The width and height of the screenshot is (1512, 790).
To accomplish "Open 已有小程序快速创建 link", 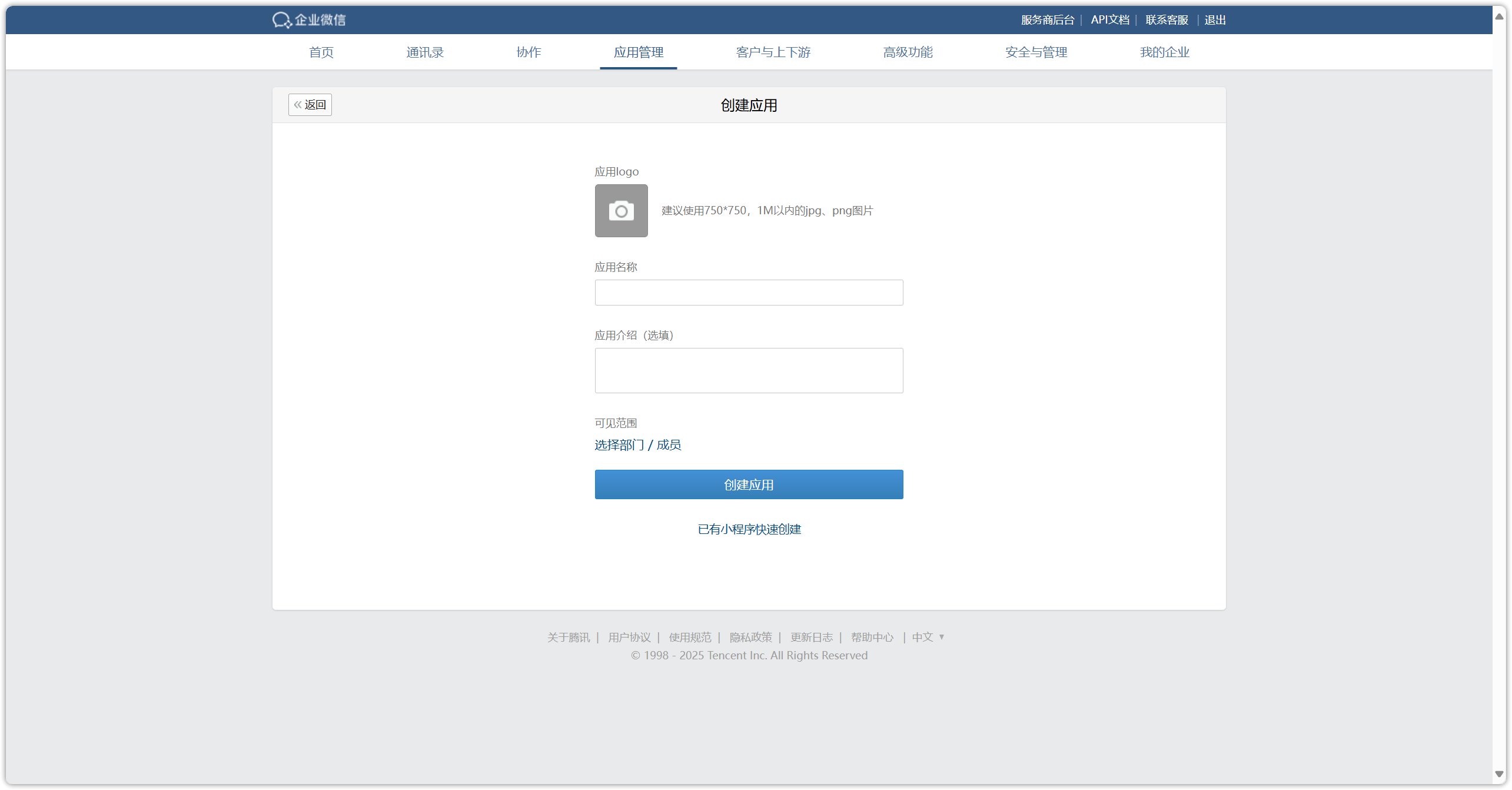I will click(x=749, y=529).
